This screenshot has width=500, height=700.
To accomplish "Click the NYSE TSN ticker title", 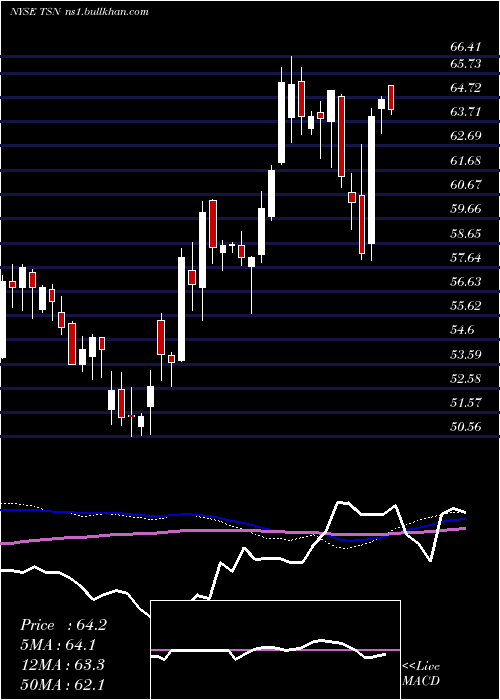I will point(38,12).
